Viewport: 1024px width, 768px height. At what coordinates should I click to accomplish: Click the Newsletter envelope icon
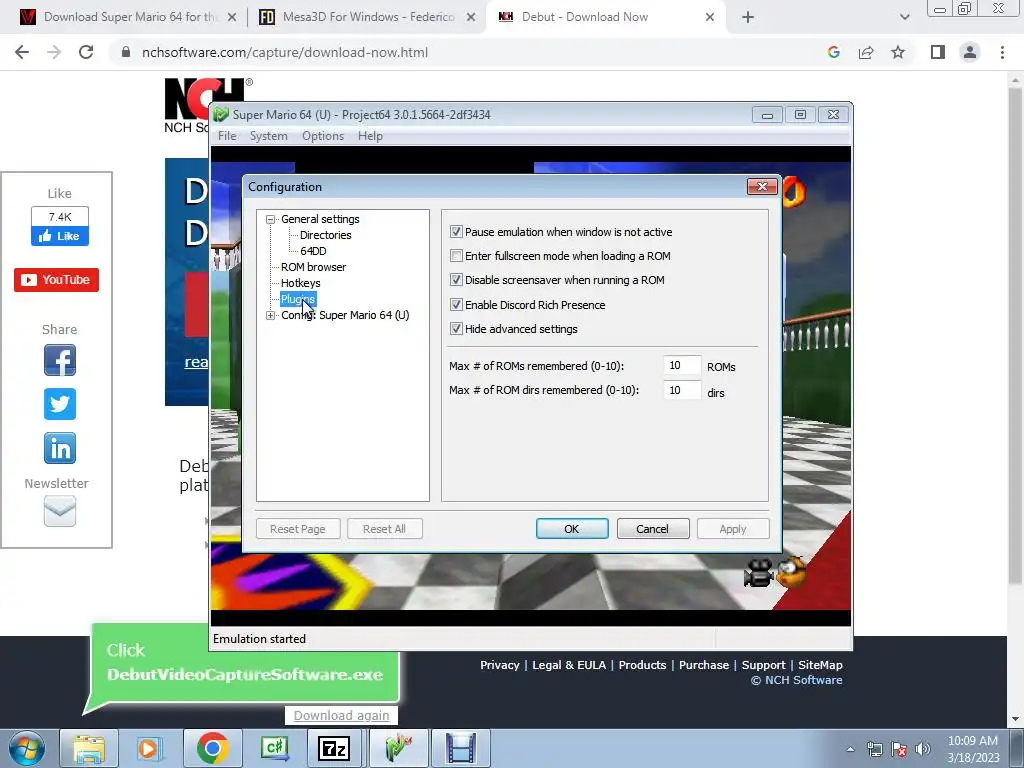click(60, 511)
